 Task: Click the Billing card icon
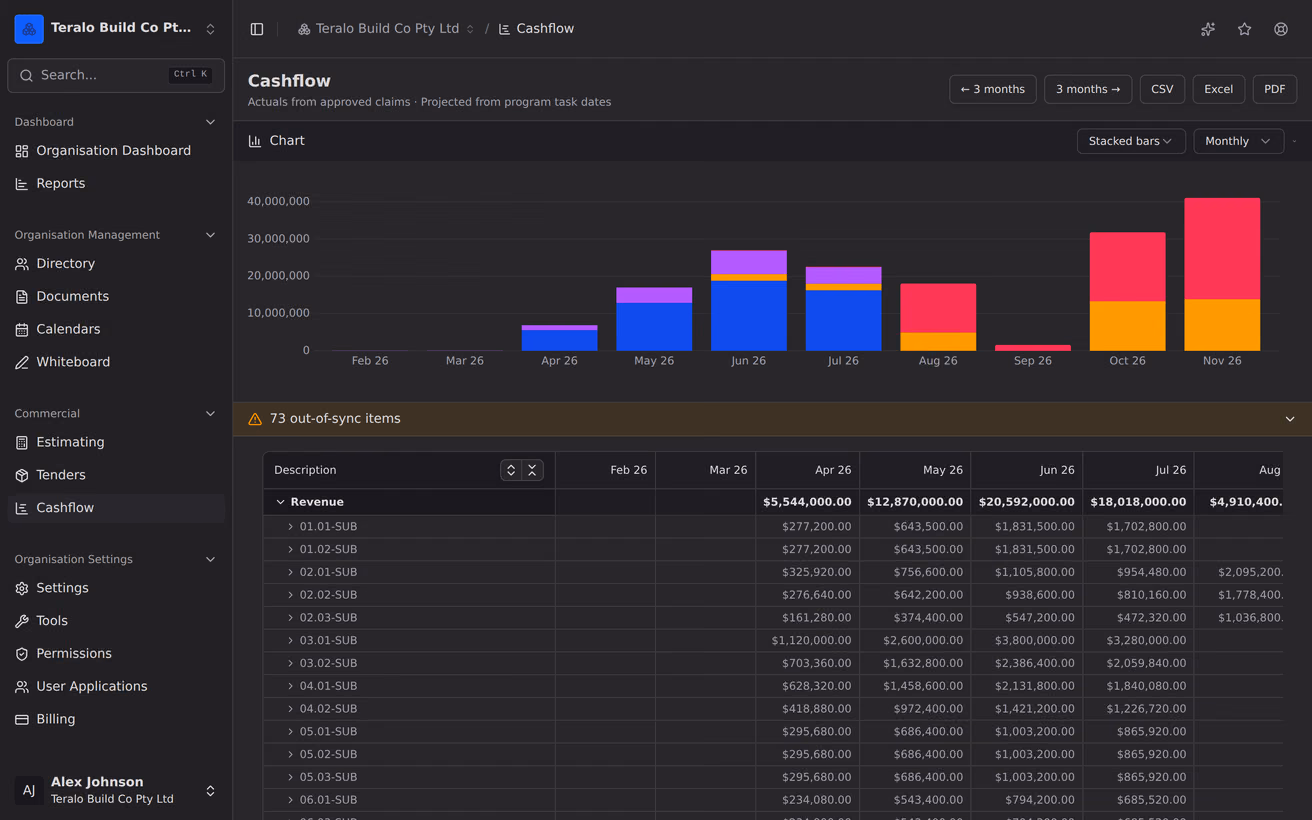22,719
